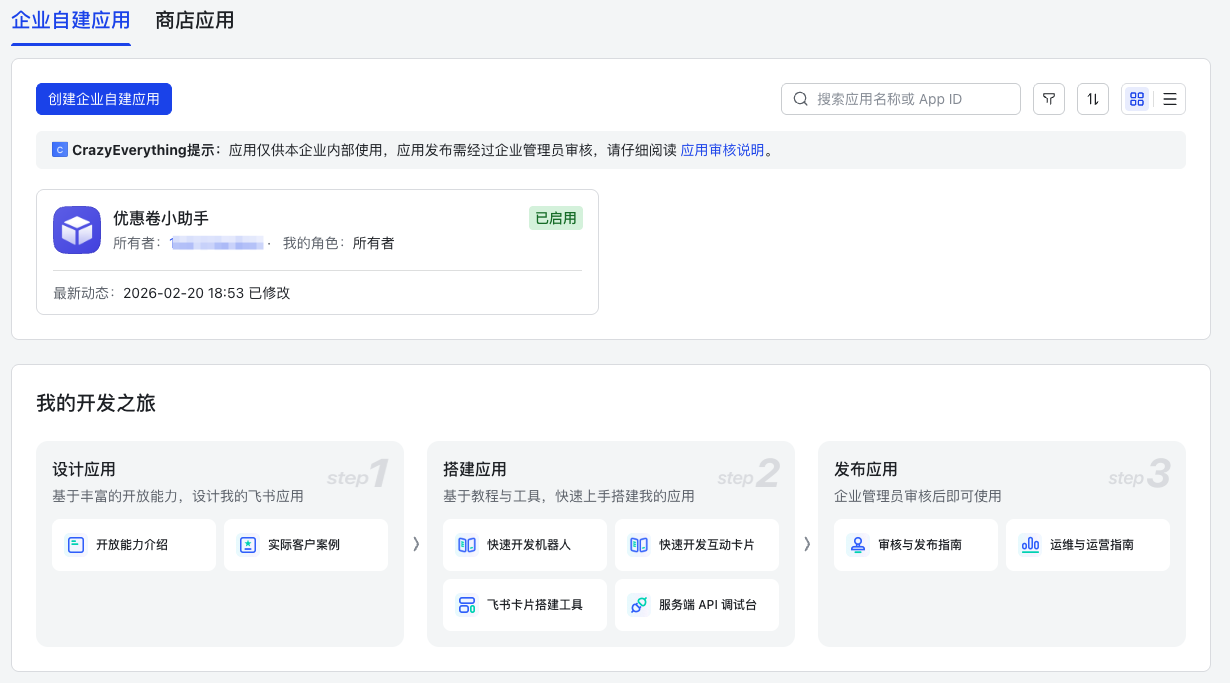Switch to list view layout
Image resolution: width=1230 pixels, height=683 pixels.
(x=1169, y=99)
